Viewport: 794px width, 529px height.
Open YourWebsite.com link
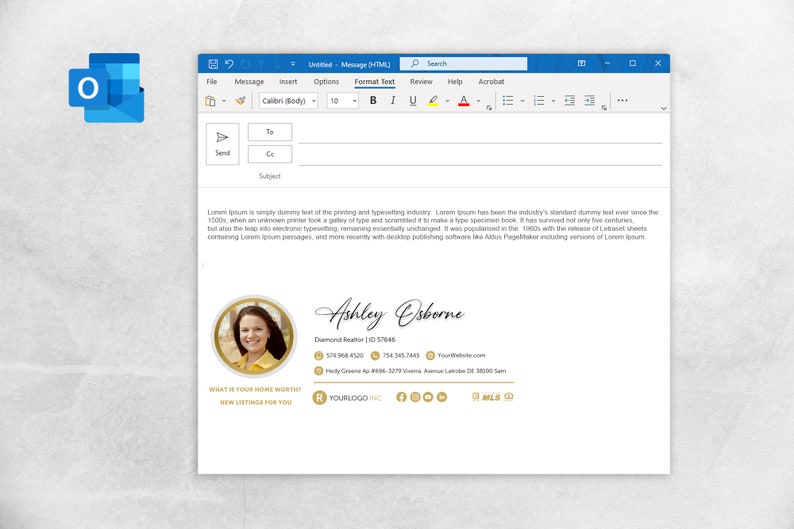coord(461,355)
